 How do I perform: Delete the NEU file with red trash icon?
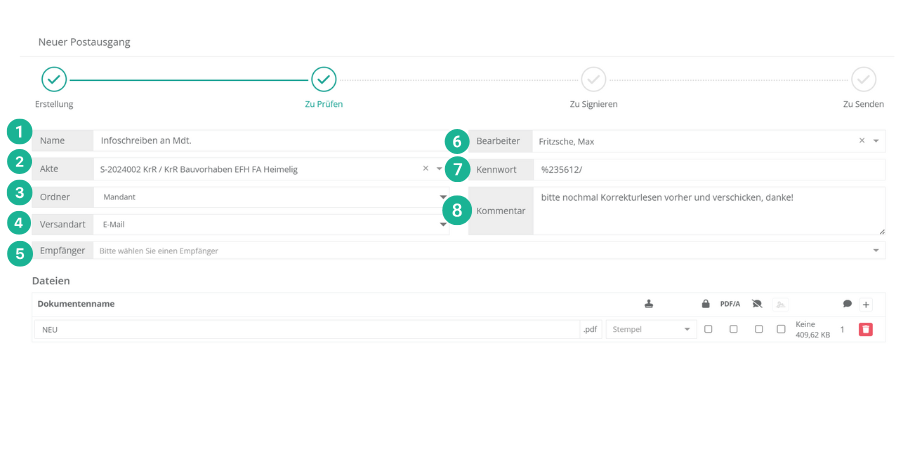tap(865, 329)
